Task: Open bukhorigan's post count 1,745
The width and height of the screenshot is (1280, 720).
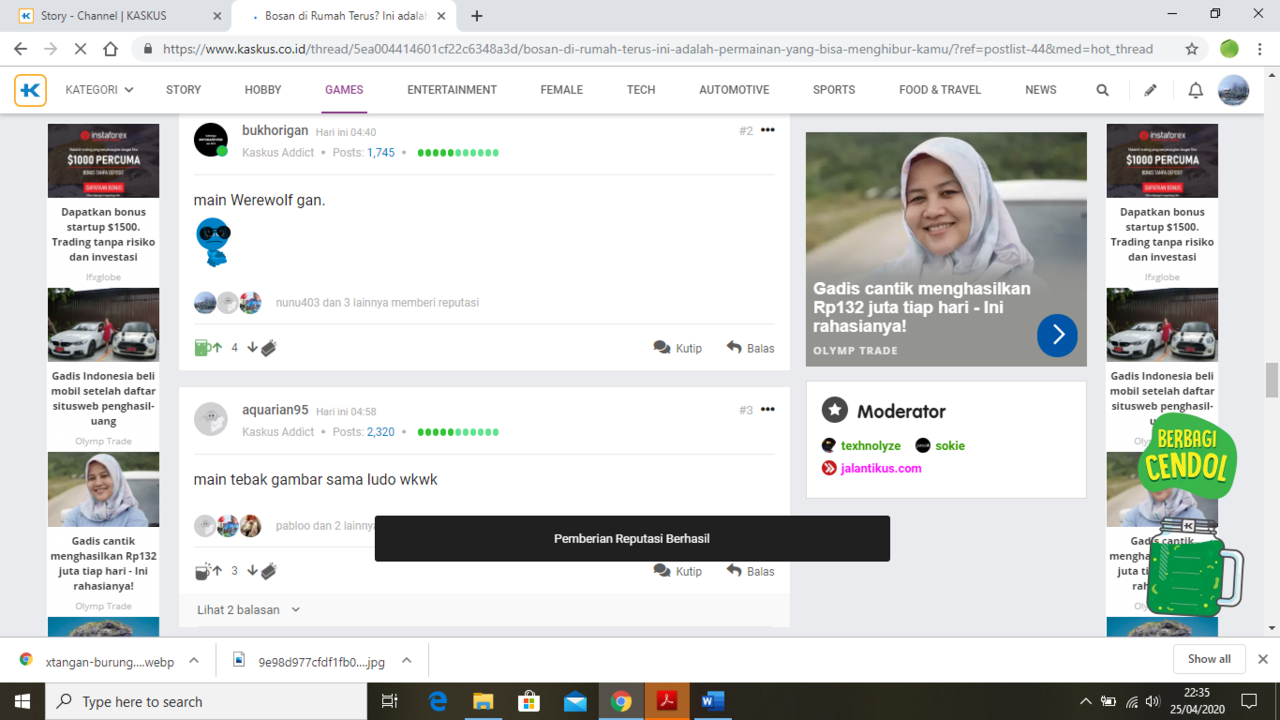Action: click(x=381, y=153)
